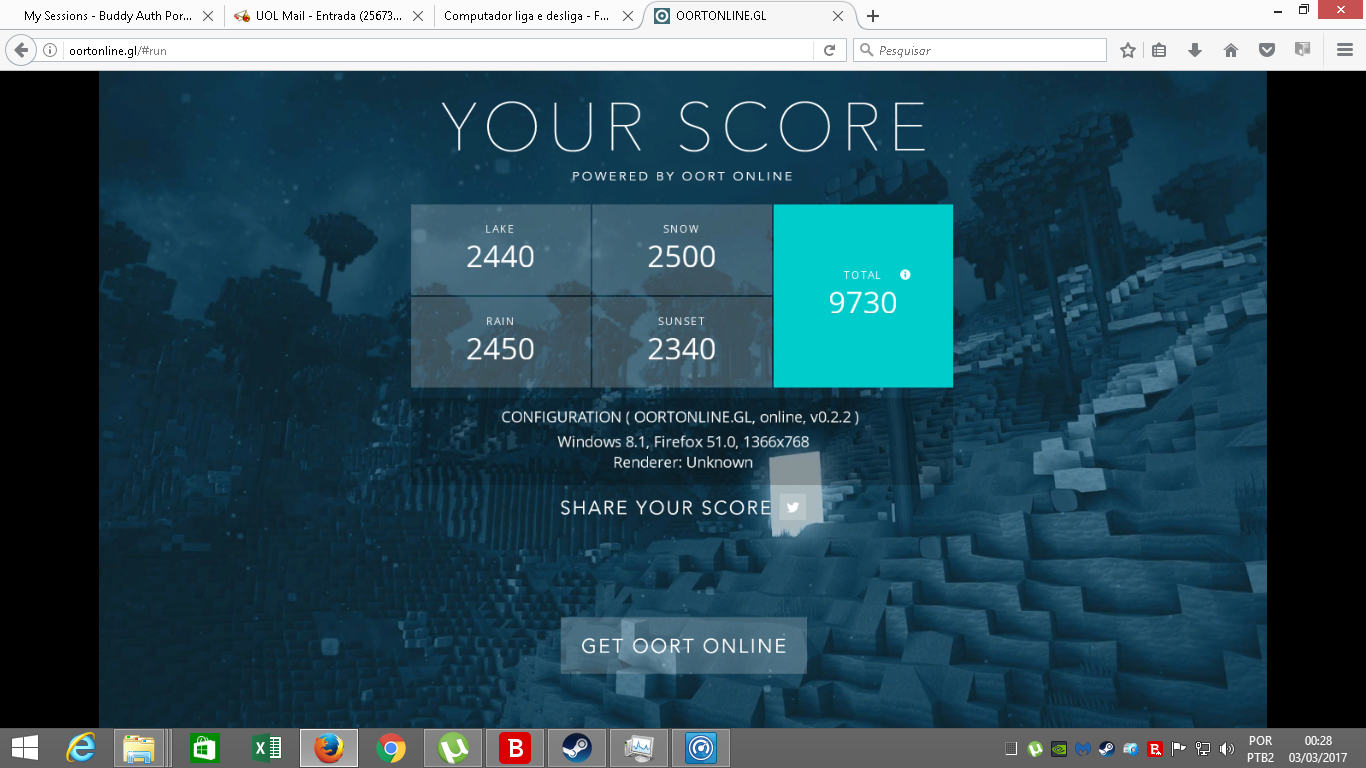Open the Firefox downloads arrow
Viewport: 1366px width, 768px height.
pyautogui.click(x=1194, y=50)
